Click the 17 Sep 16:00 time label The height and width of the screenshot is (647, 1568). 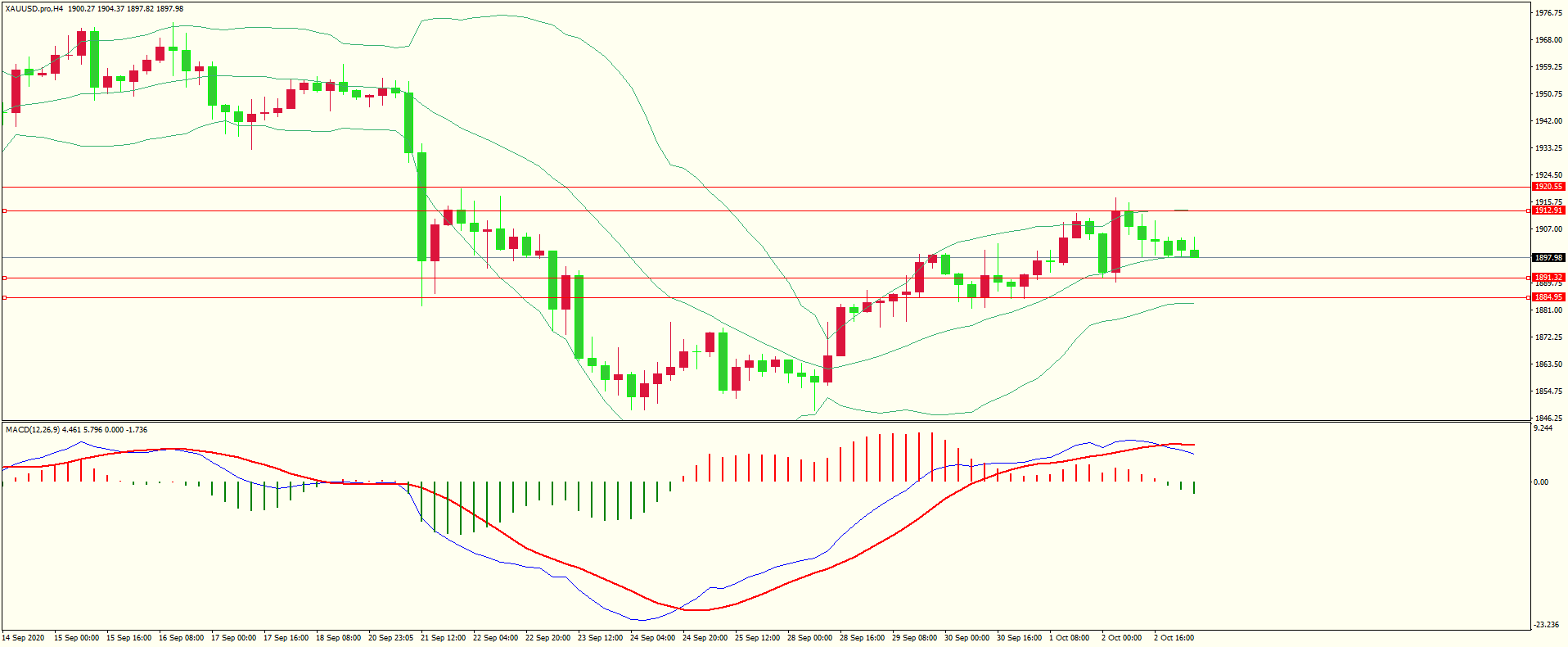tap(286, 638)
